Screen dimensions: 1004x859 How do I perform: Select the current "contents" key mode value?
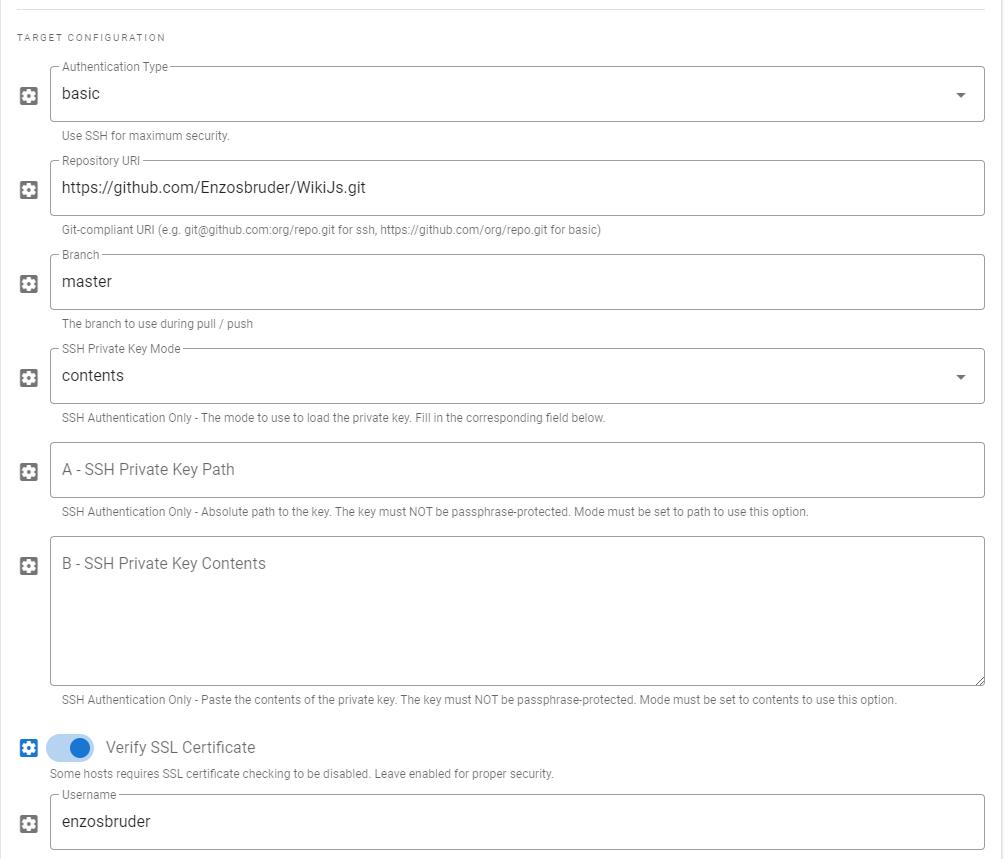coord(93,375)
